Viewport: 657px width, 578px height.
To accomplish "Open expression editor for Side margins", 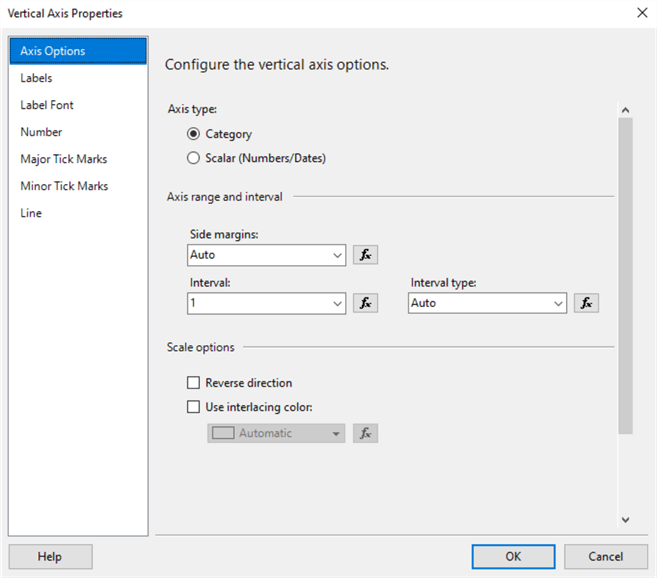I will 366,255.
